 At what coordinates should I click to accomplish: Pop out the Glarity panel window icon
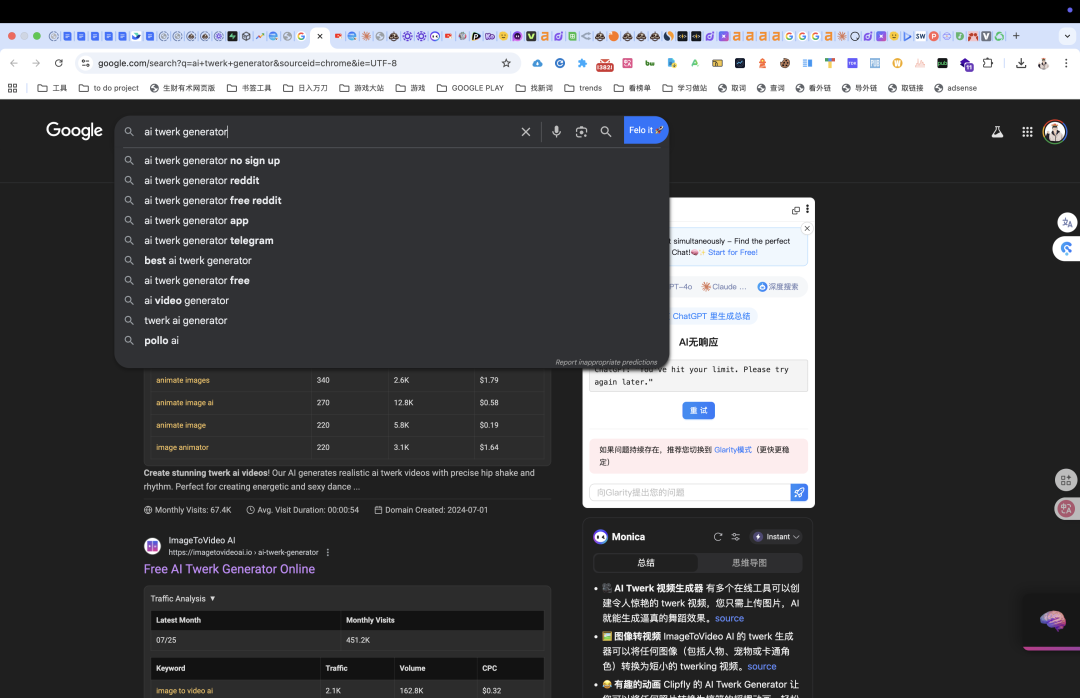coord(796,210)
